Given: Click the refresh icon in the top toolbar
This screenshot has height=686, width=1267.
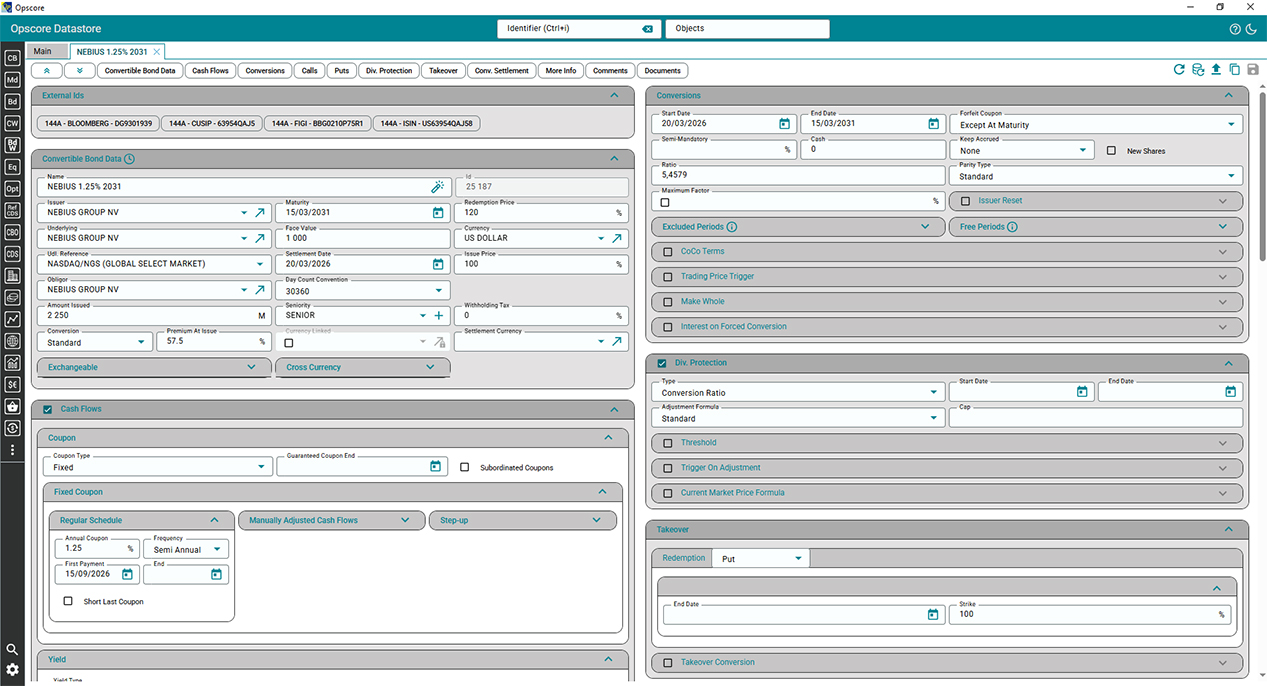Looking at the screenshot, I should coord(1179,70).
